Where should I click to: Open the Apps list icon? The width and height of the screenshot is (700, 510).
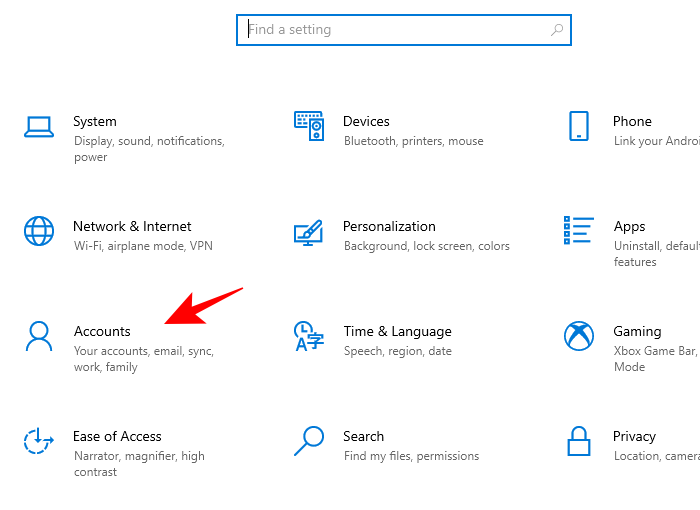[x=579, y=231]
